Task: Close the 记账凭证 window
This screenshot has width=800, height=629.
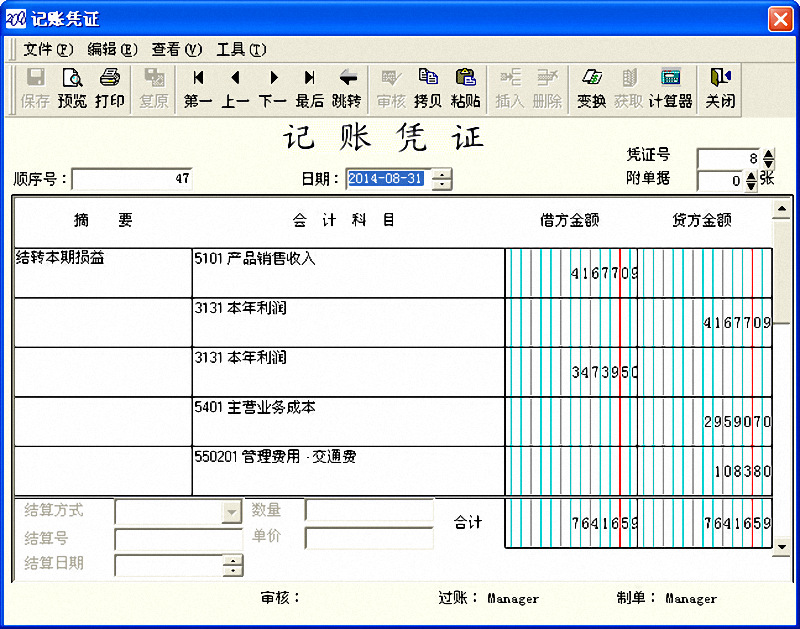Action: [x=781, y=19]
